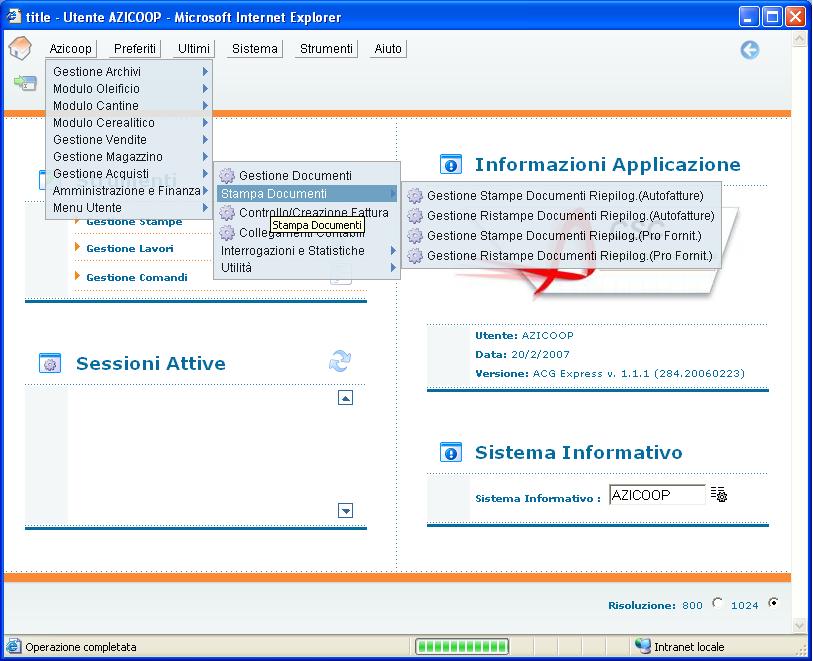Click Operazione completata status text
Viewport: 813px width, 661px height.
(x=81, y=647)
